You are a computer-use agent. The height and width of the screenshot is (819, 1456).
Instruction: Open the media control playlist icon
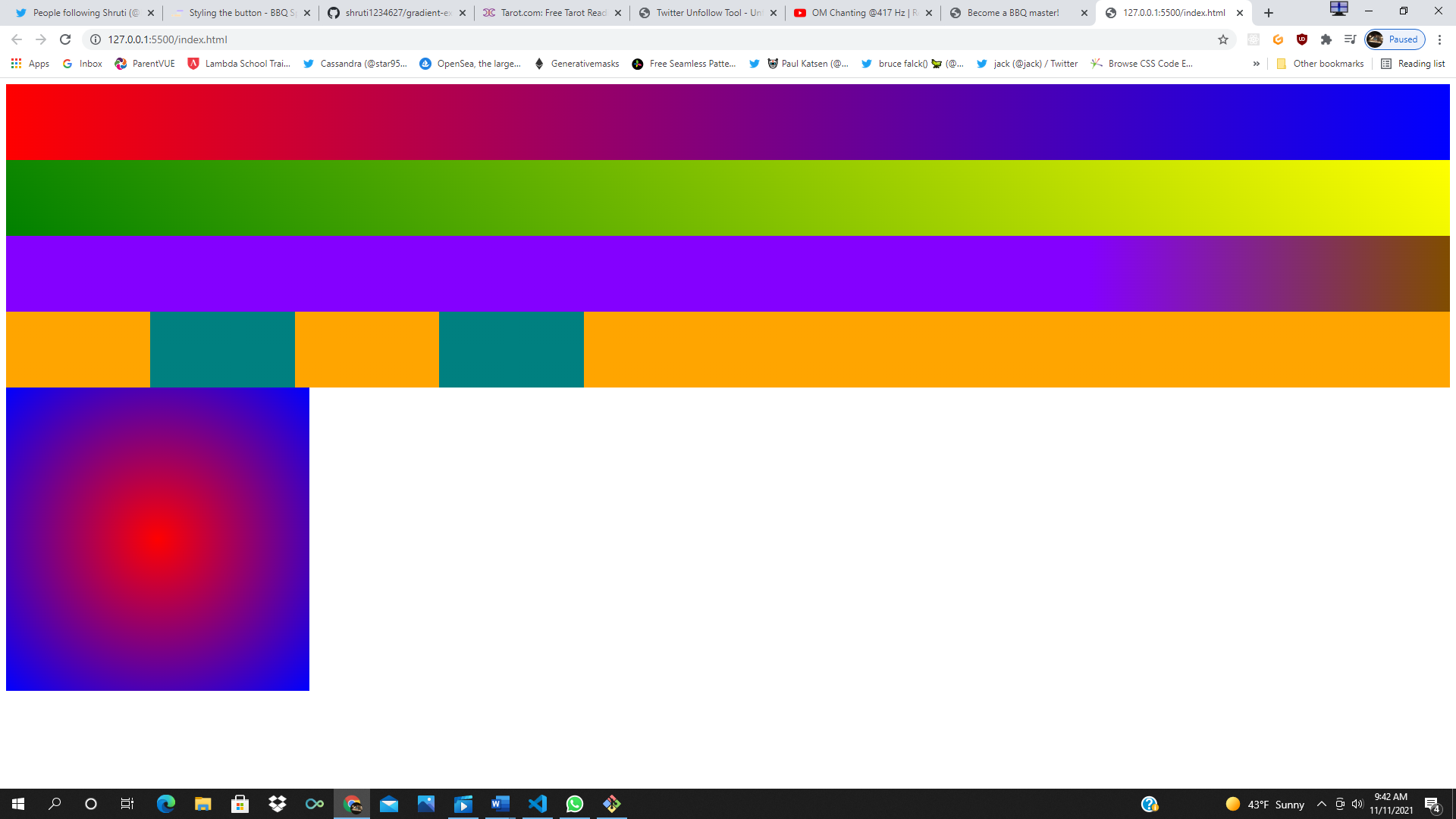coord(1350,39)
